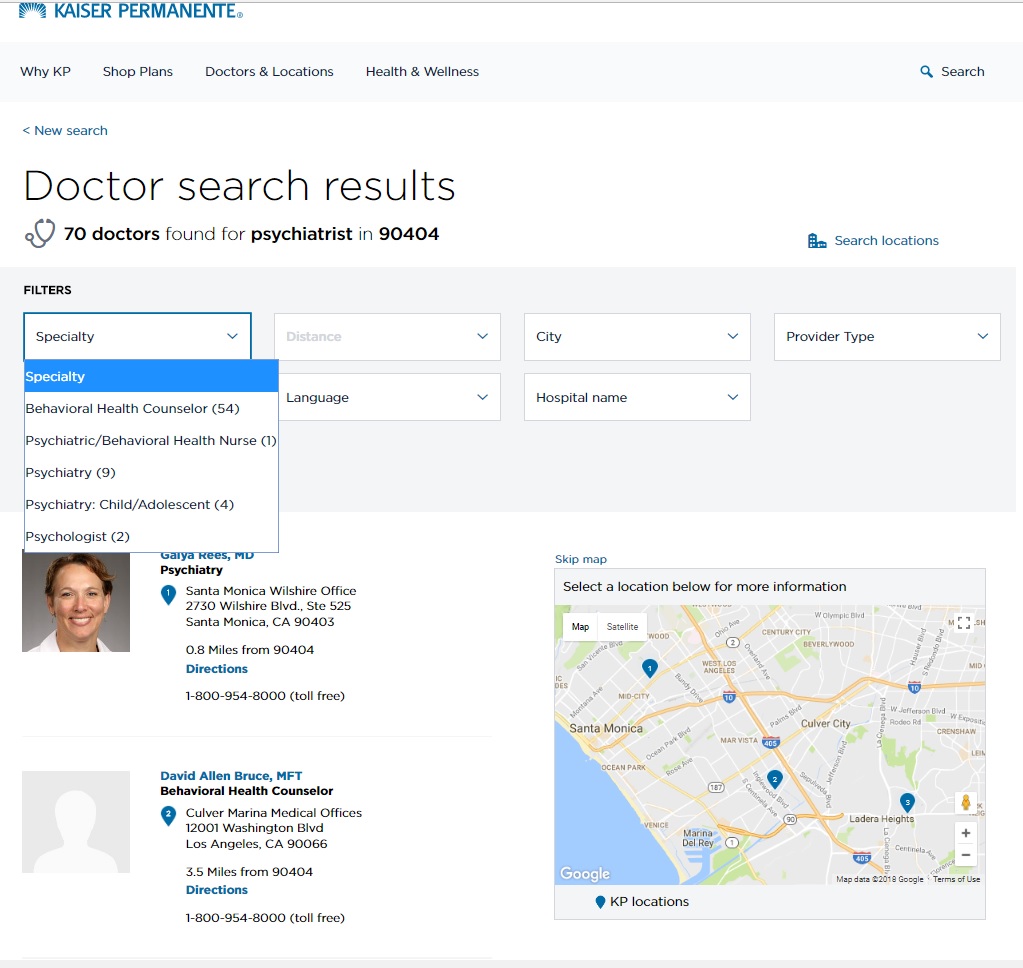Click the Skip map link
The image size is (1023, 968).
point(581,559)
